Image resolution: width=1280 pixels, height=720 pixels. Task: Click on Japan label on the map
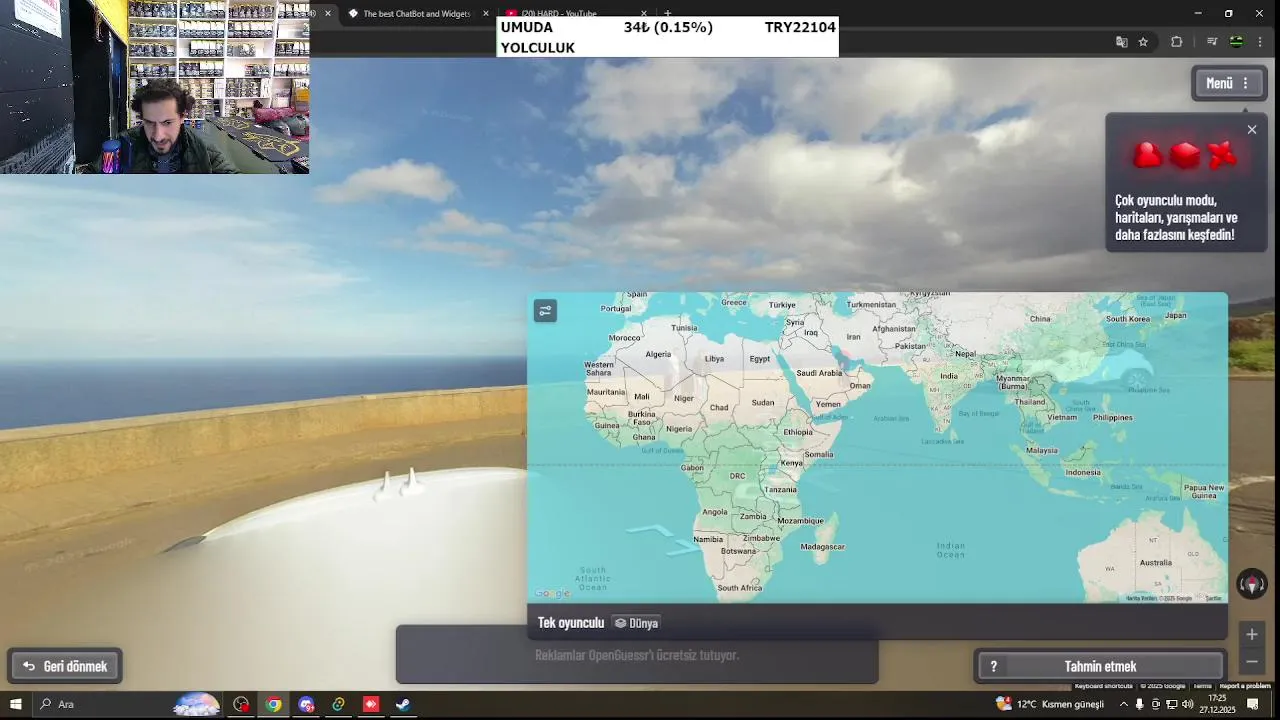click(x=1176, y=316)
